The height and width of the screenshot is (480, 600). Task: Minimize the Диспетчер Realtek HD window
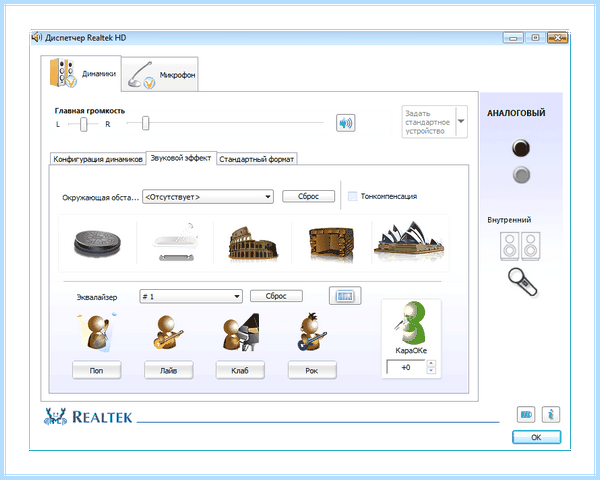point(513,38)
